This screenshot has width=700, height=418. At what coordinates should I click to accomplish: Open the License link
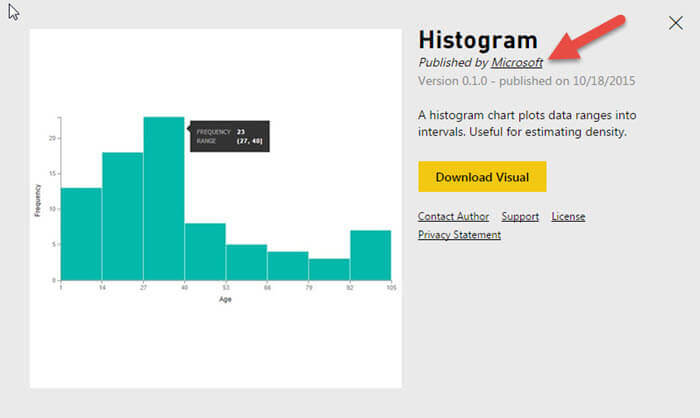coord(568,216)
